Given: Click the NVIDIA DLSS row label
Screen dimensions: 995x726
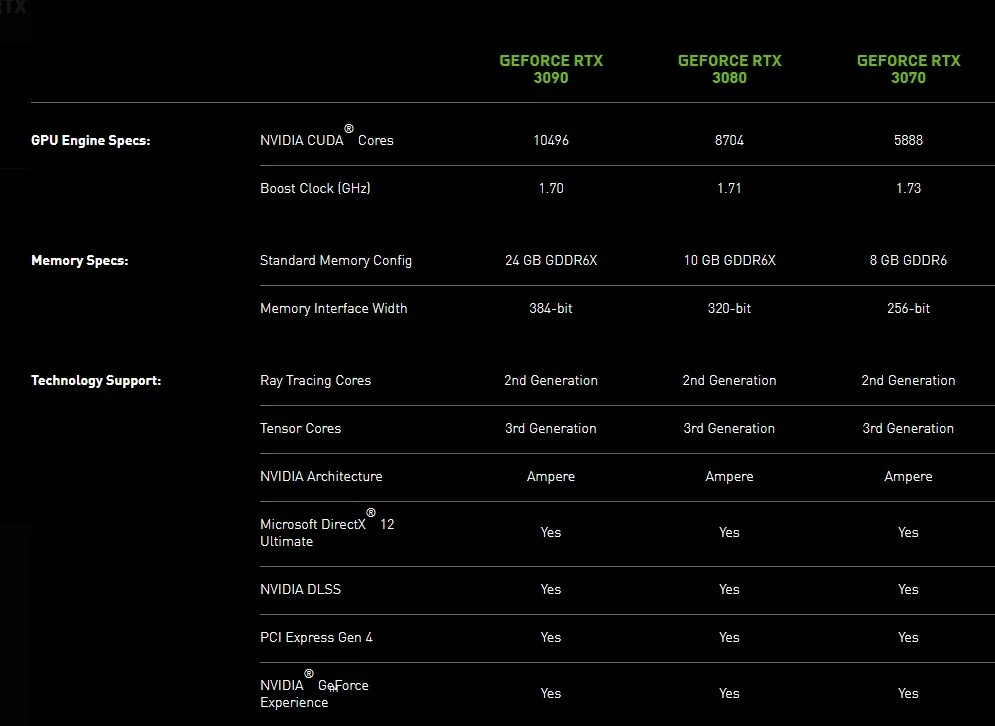Looking at the screenshot, I should click(x=300, y=589).
